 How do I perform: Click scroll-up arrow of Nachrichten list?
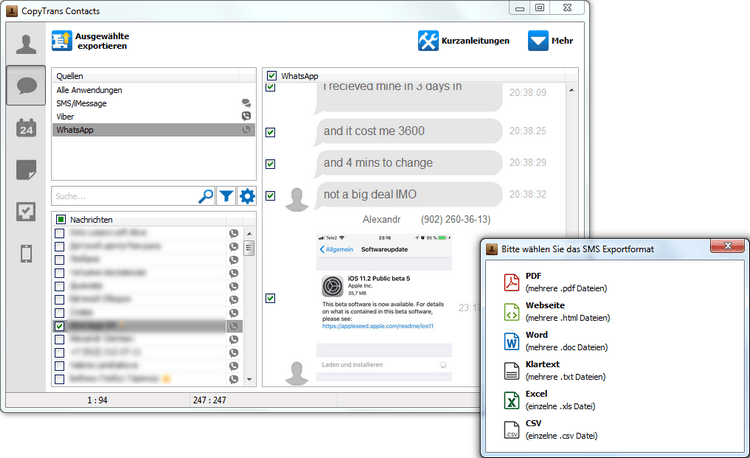[x=249, y=233]
